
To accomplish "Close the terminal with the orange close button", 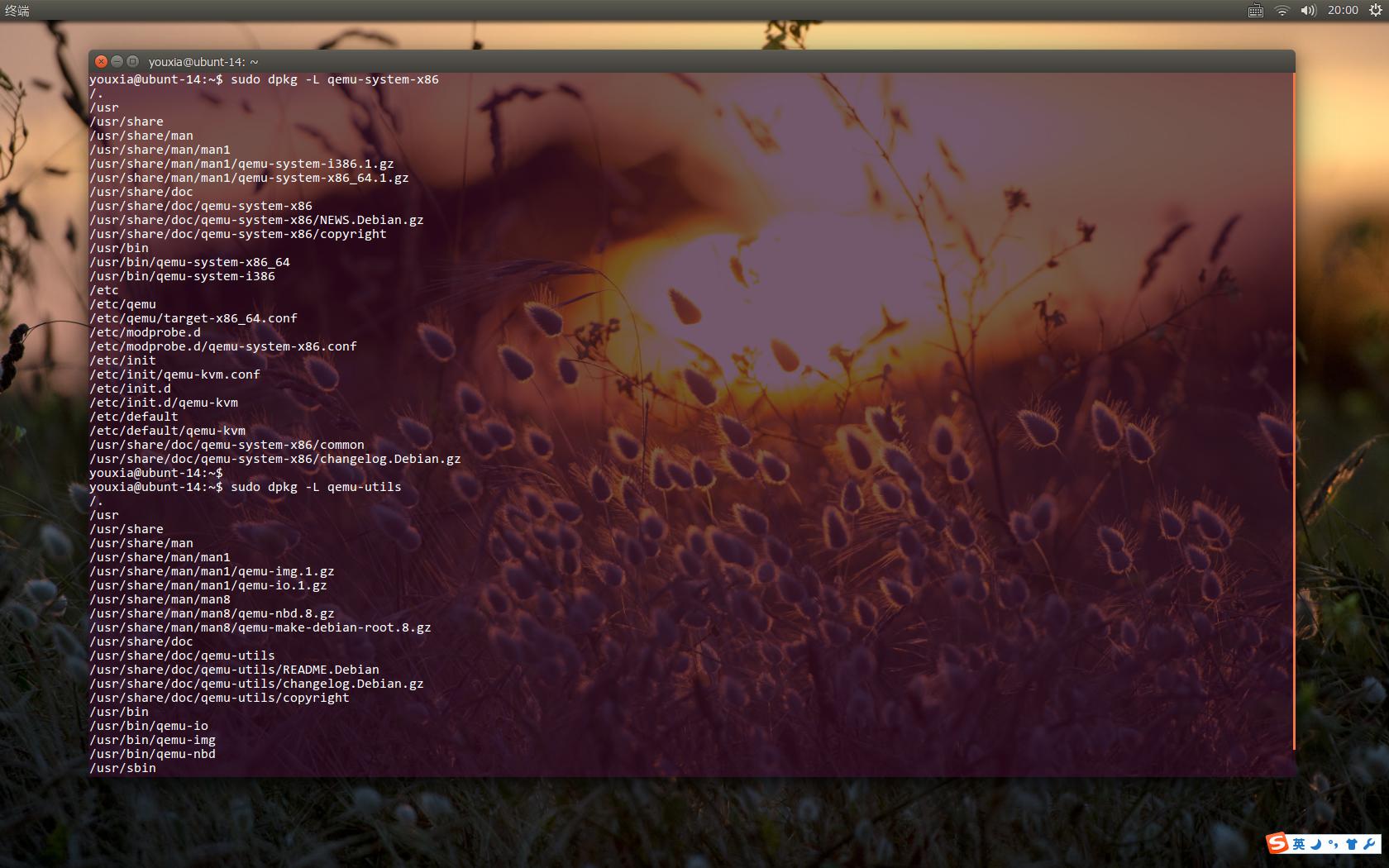I will point(100,61).
